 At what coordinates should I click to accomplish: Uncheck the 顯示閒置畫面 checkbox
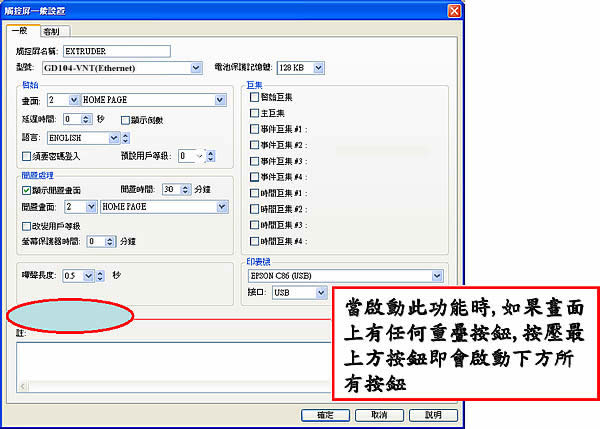(x=27, y=189)
